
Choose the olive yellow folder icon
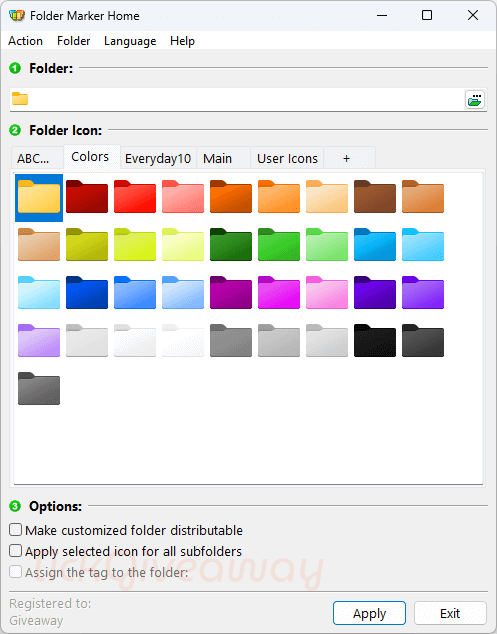click(x=87, y=245)
